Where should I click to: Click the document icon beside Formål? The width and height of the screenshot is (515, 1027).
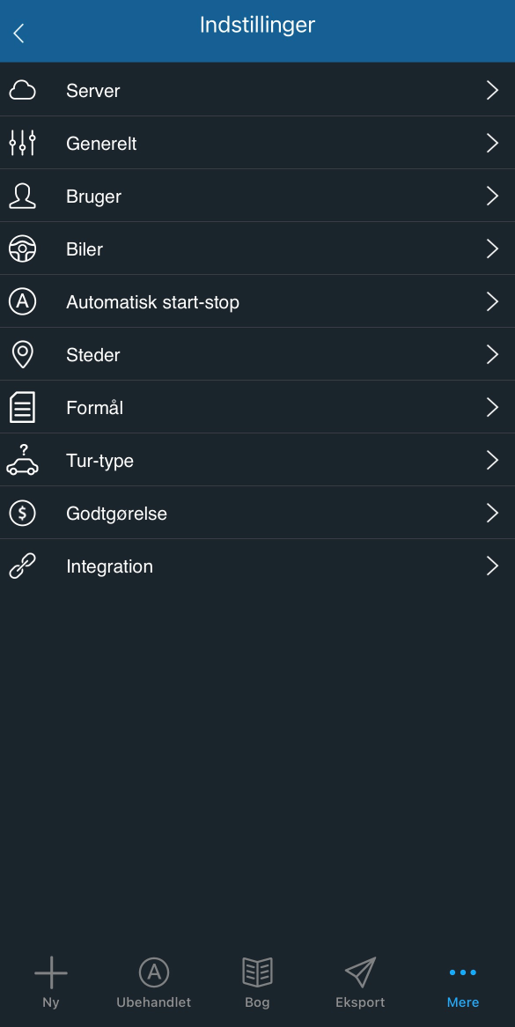(x=22, y=407)
